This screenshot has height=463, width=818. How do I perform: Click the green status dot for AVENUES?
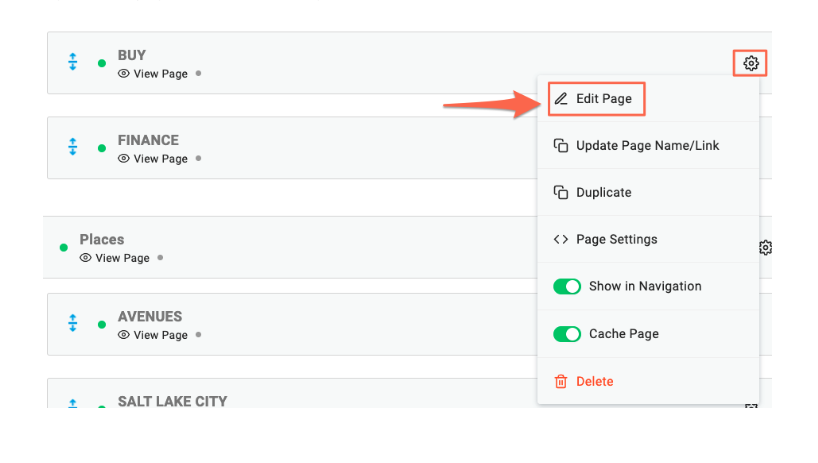[x=102, y=324]
